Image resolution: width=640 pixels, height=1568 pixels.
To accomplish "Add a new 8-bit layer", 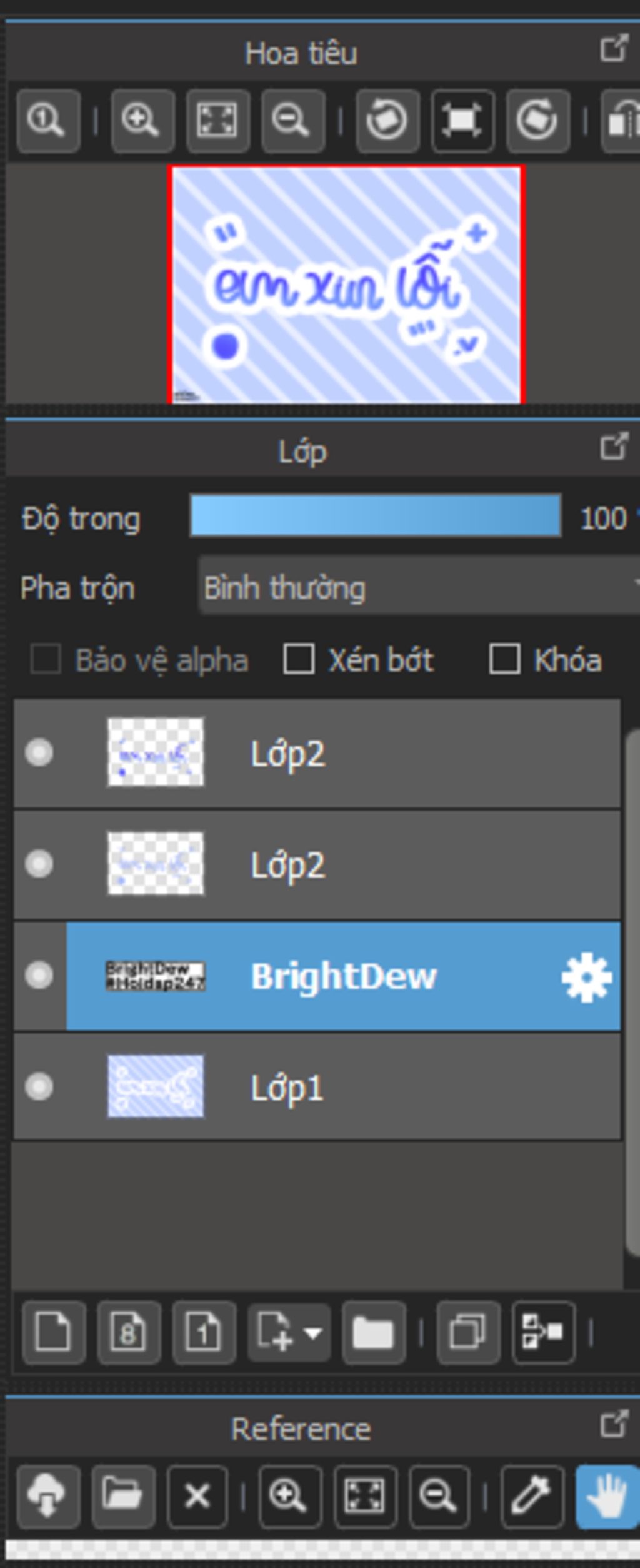I will pyautogui.click(x=129, y=1332).
